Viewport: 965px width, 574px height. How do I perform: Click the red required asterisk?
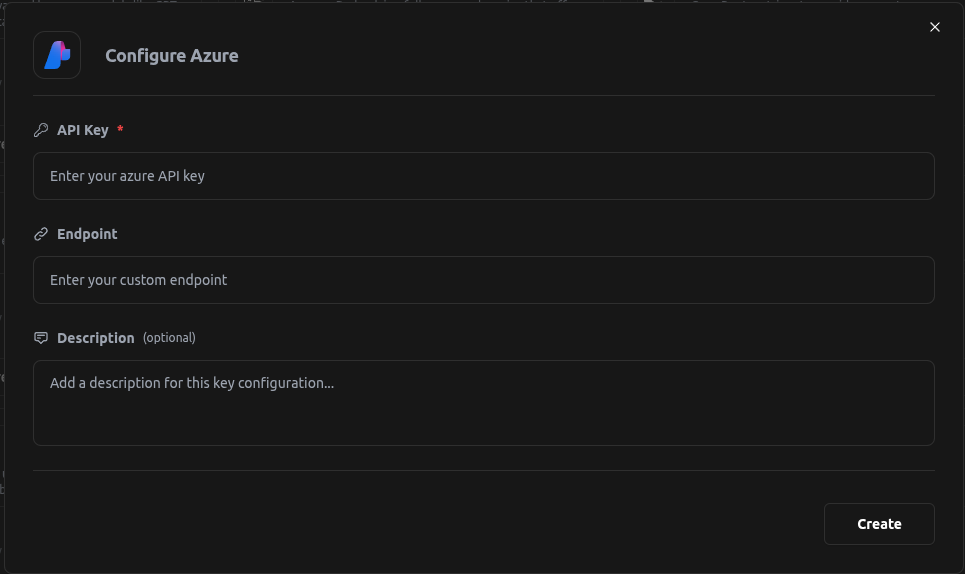click(x=120, y=130)
